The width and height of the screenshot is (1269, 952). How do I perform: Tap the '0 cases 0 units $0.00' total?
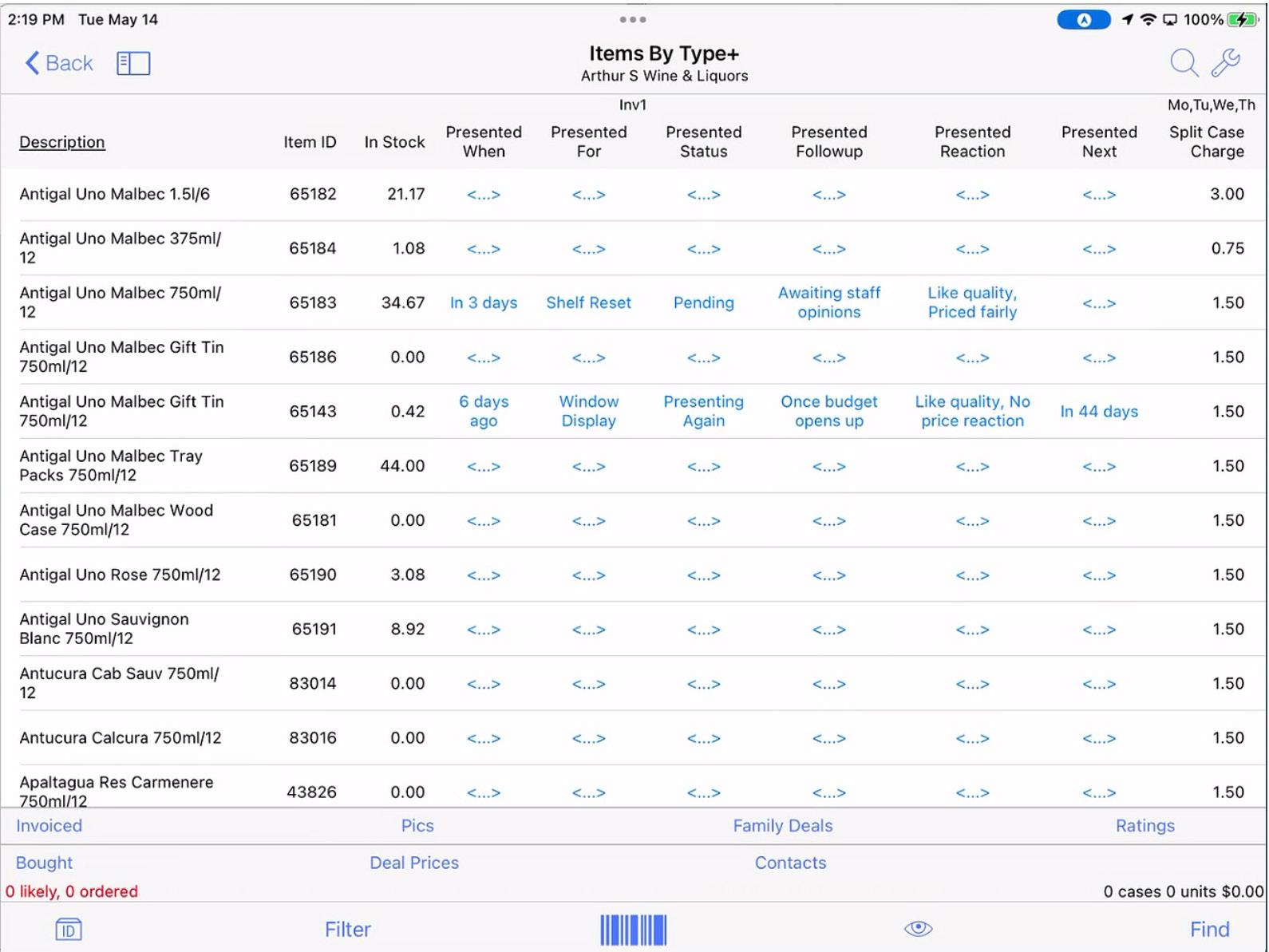click(1184, 891)
